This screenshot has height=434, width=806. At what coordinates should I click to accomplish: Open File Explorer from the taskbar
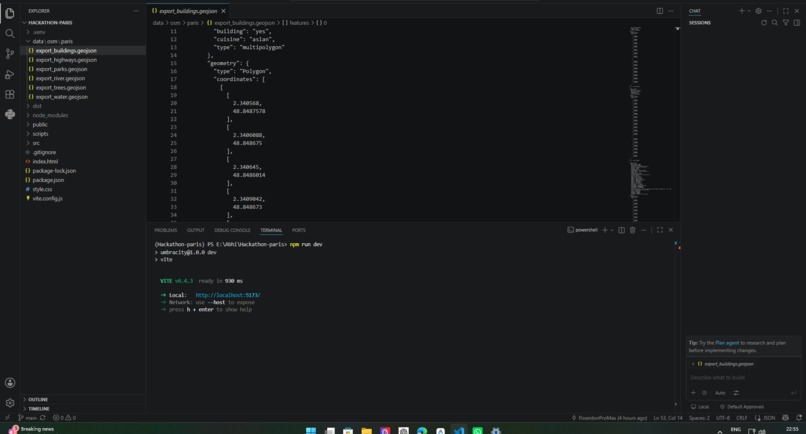pyautogui.click(x=367, y=430)
